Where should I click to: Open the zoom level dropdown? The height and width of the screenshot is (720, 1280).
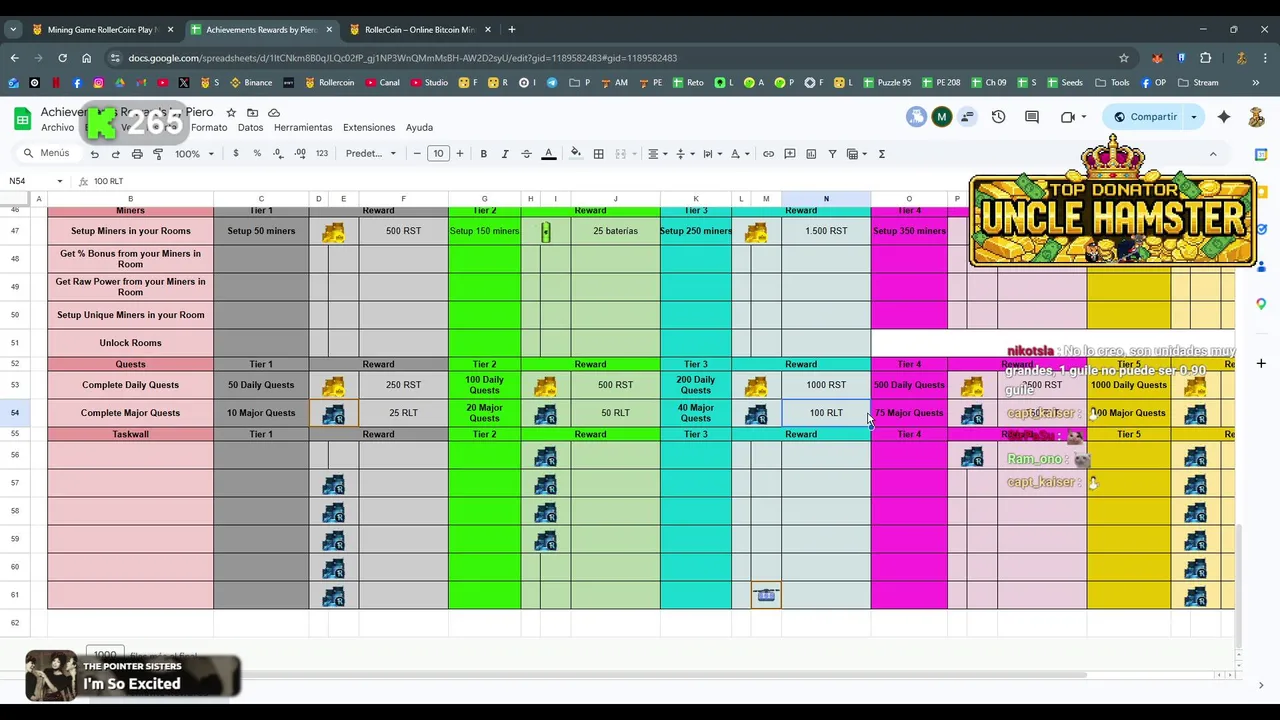[x=195, y=154]
